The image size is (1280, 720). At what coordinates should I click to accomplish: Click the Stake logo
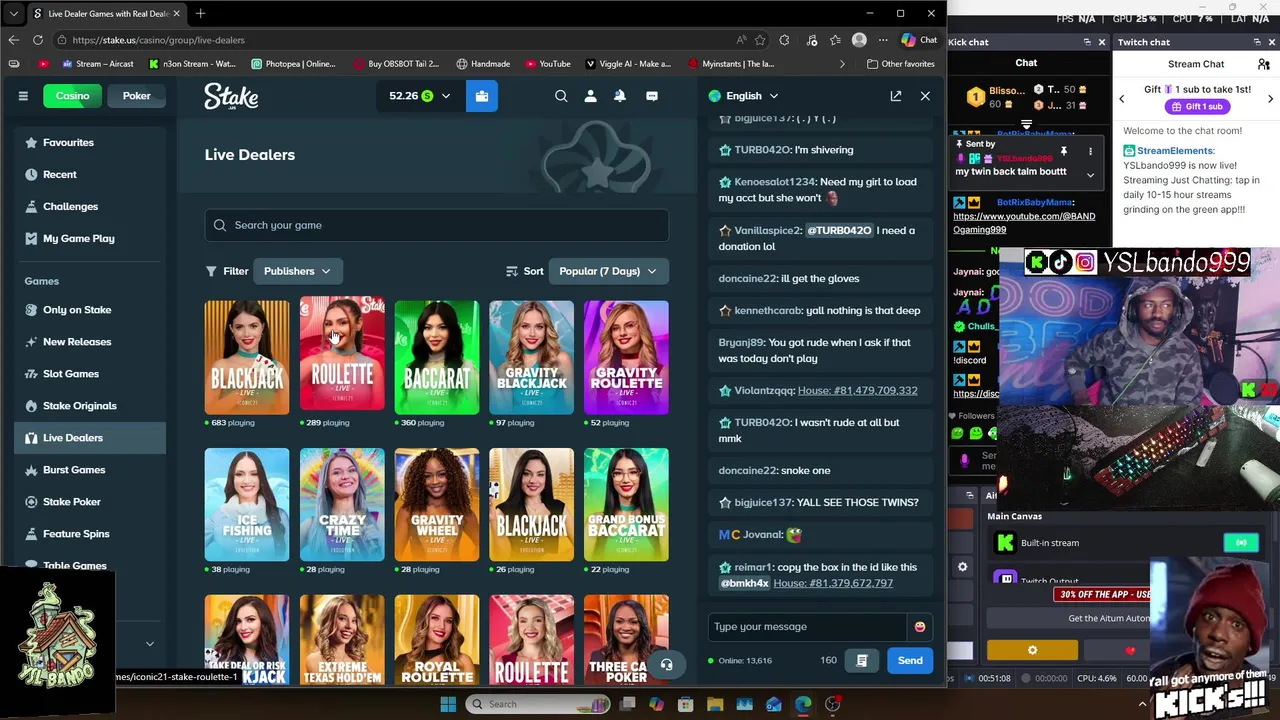tap(231, 96)
